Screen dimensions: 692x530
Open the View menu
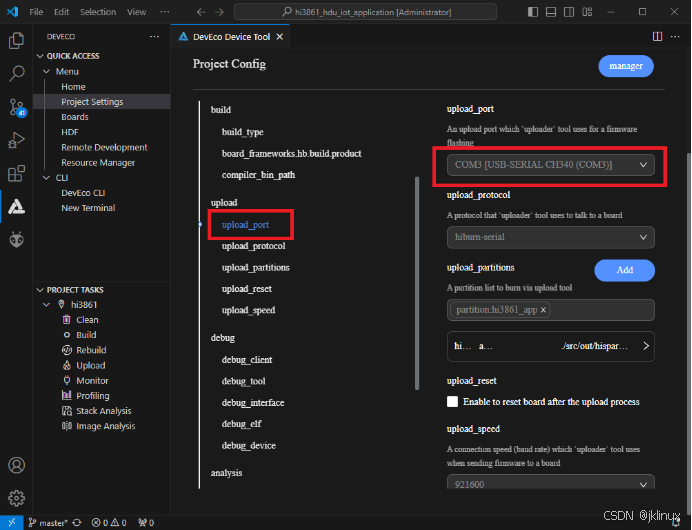coord(136,12)
